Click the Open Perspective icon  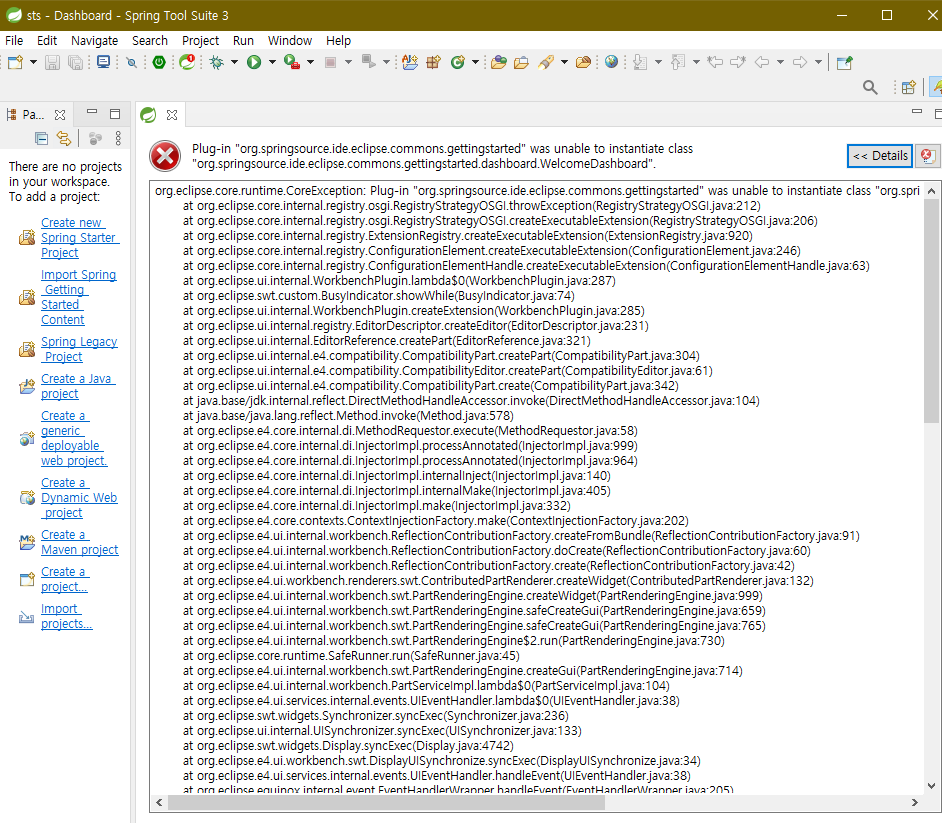[x=908, y=88]
